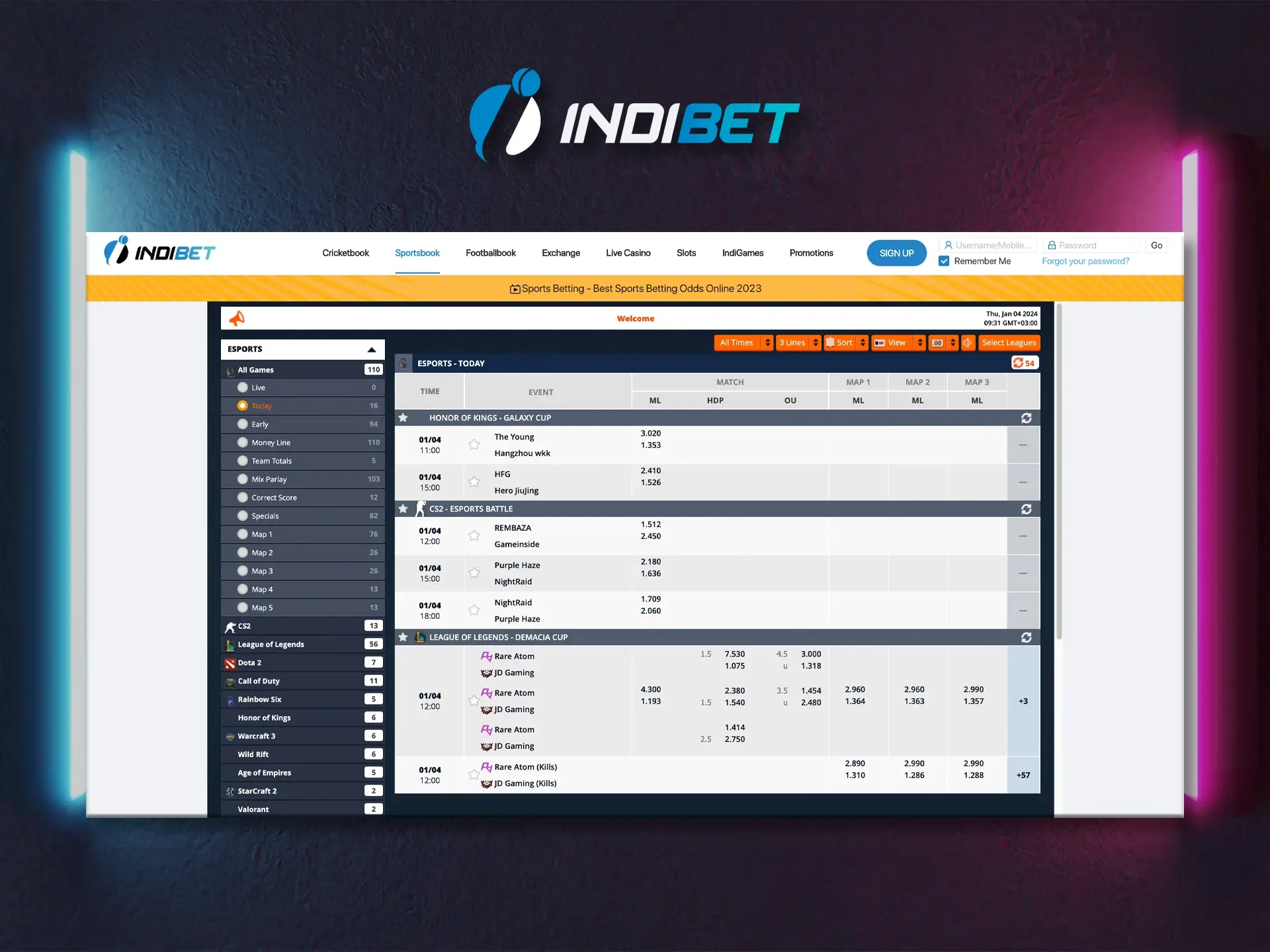Click Forgot your password link
The width and height of the screenshot is (1270, 952).
(x=1085, y=262)
